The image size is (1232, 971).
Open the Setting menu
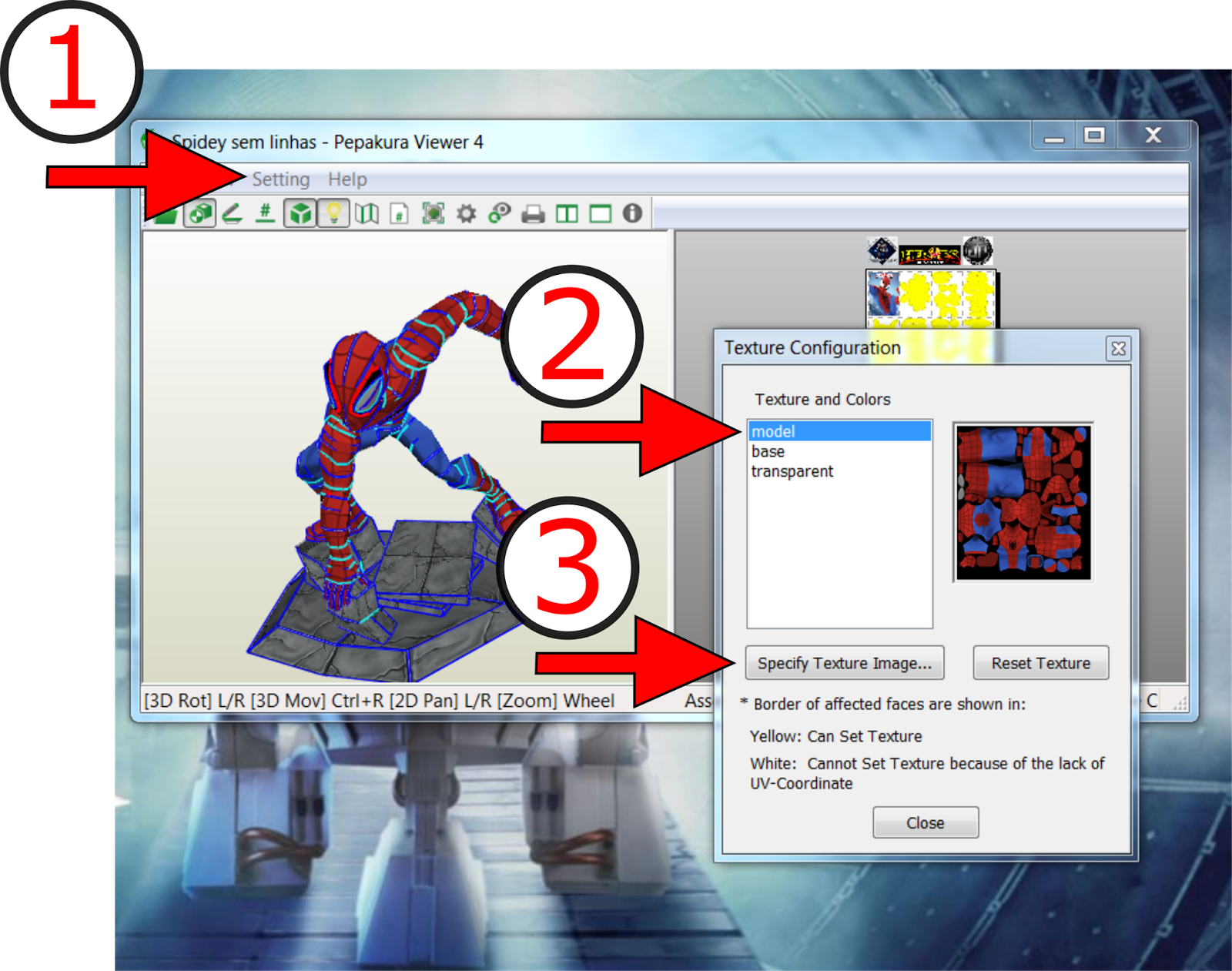point(281,179)
